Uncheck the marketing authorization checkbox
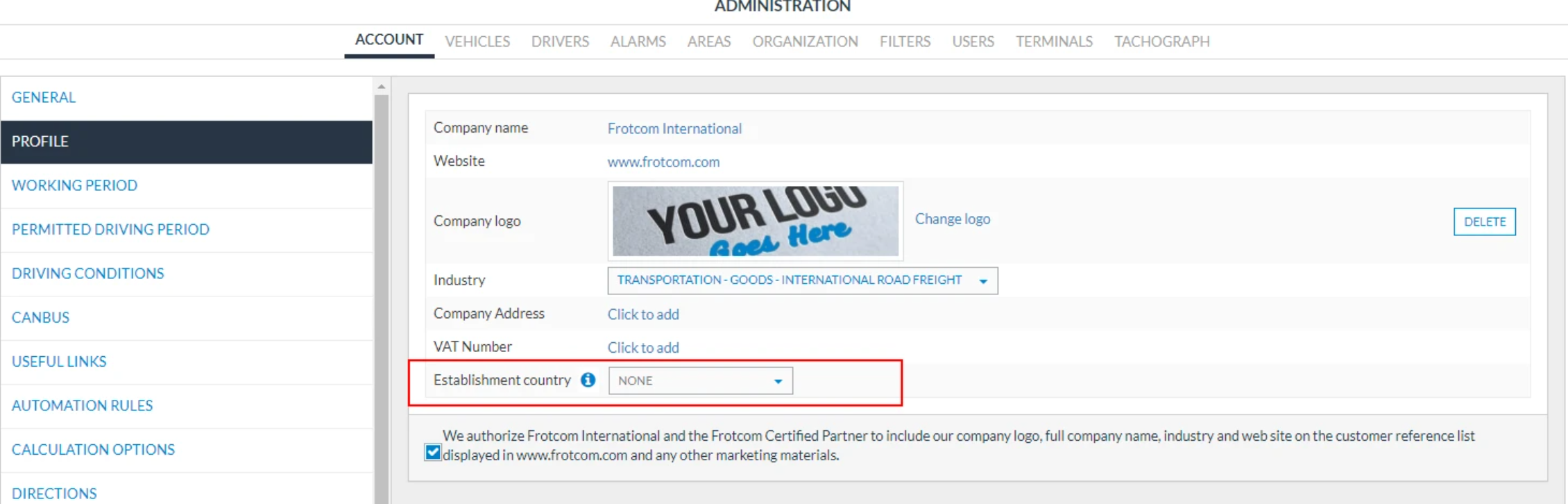Screen dimensions: 1568x504 click(x=433, y=453)
